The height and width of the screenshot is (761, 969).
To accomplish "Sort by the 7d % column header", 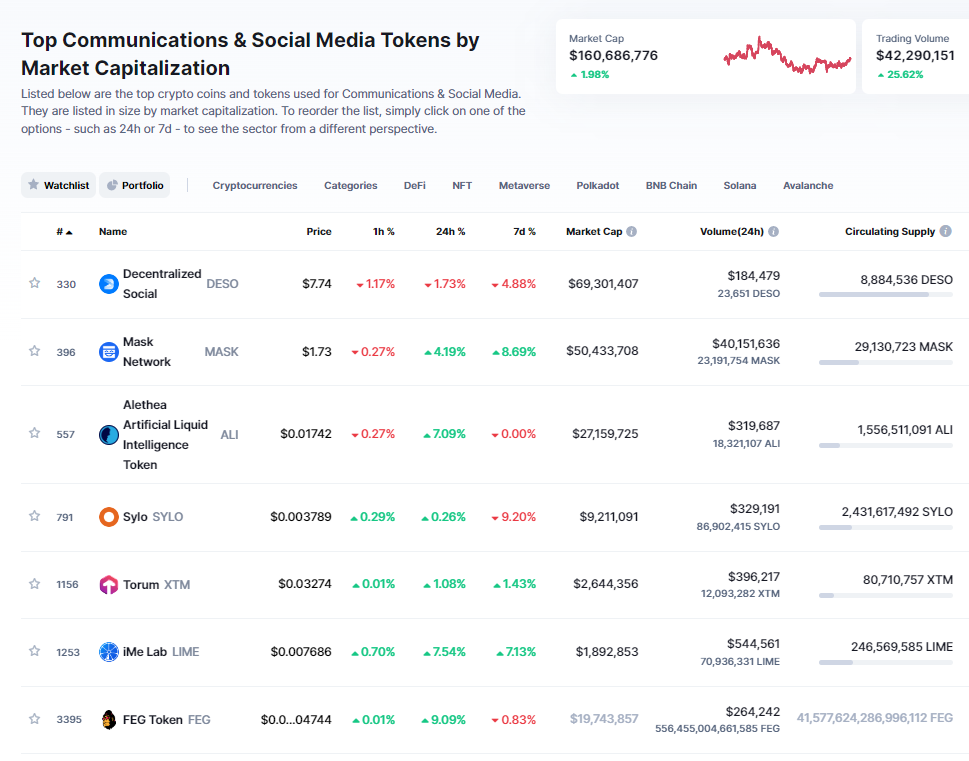I will pos(524,232).
